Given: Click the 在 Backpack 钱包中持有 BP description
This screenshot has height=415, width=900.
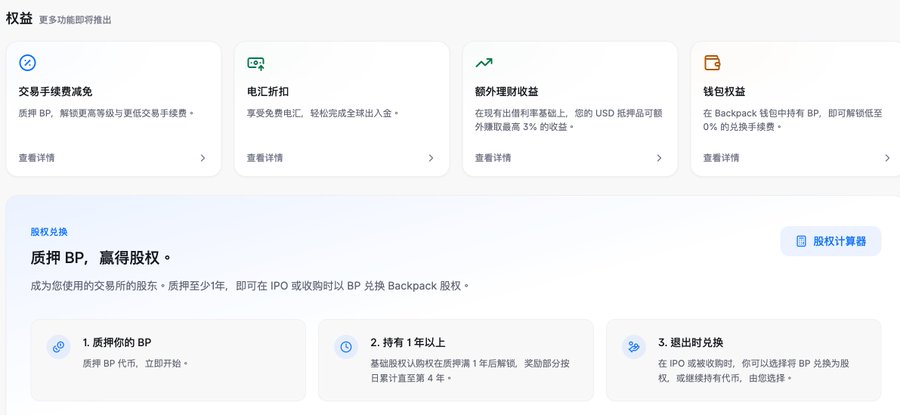Looking at the screenshot, I should coord(793,120).
